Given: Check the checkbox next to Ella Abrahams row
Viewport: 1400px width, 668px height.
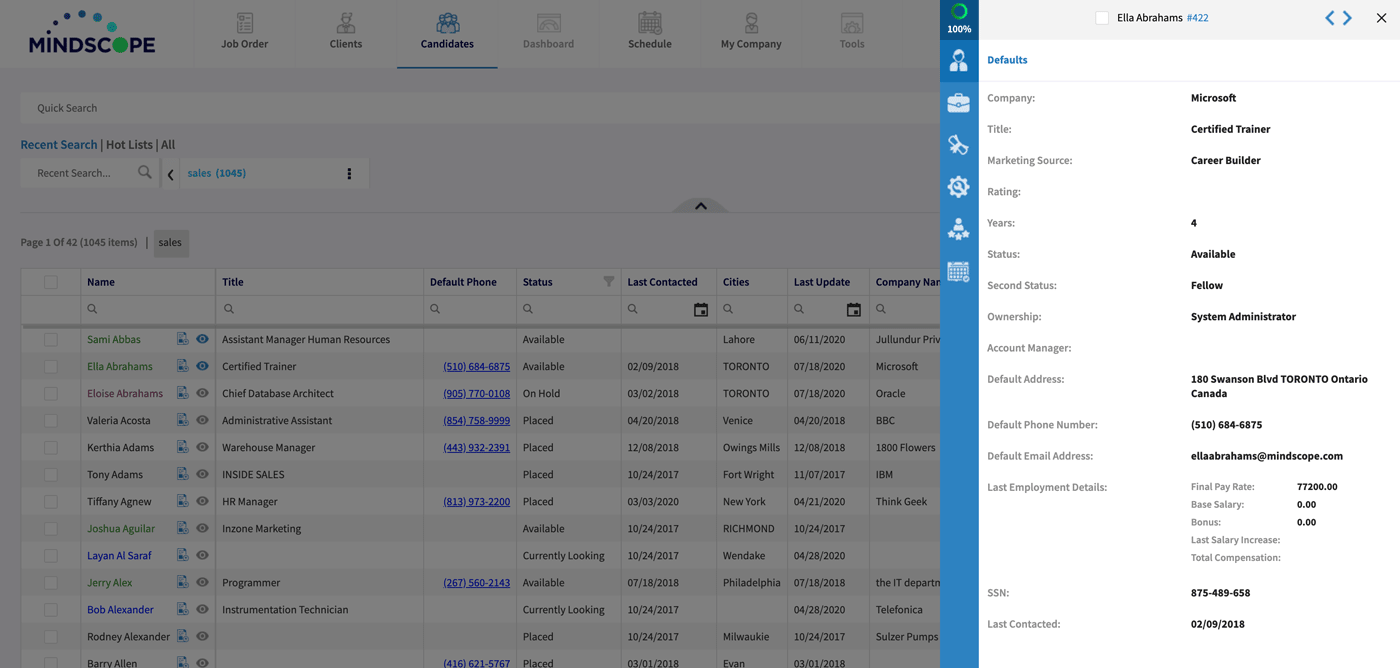Looking at the screenshot, I should pyautogui.click(x=51, y=366).
